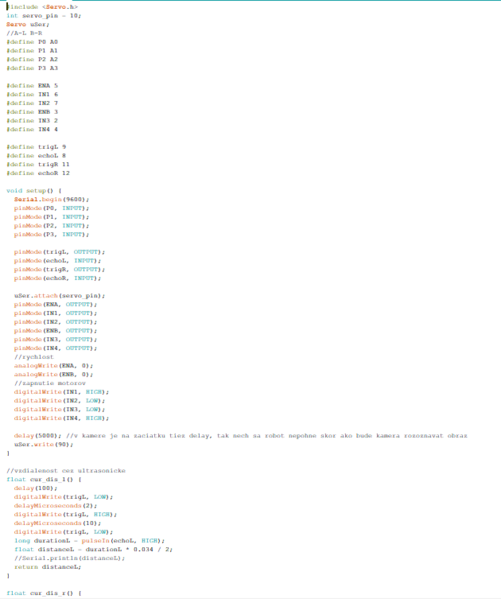501x599 pixels.
Task: Click the '#define IN4 4' line
Action: [32, 130]
